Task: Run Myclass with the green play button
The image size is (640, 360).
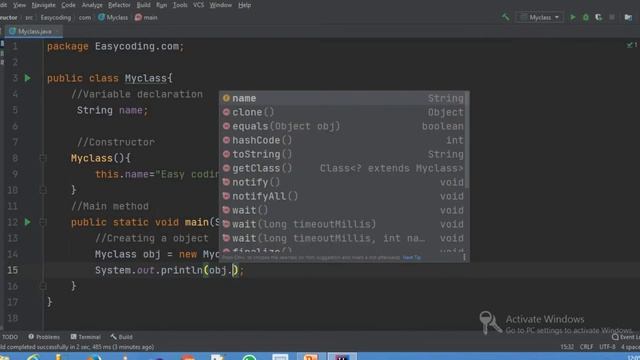Action: click(573, 17)
